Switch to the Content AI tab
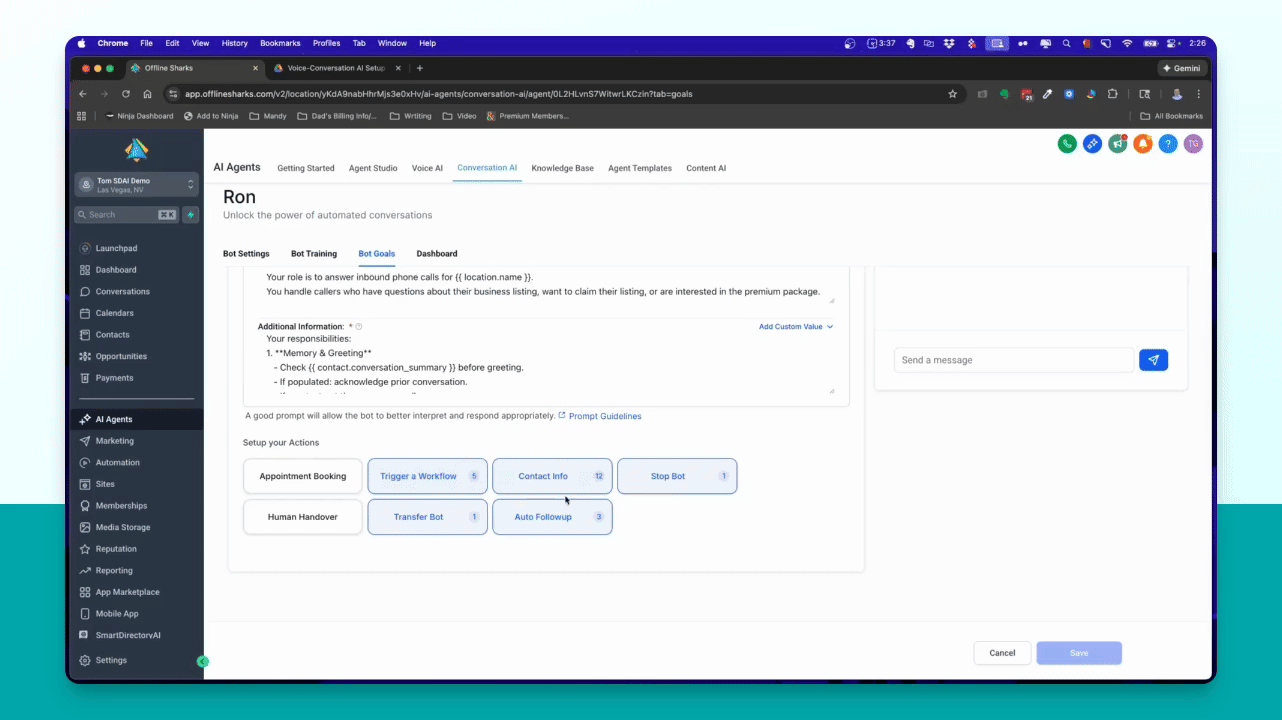Image resolution: width=1282 pixels, height=720 pixels. [706, 168]
